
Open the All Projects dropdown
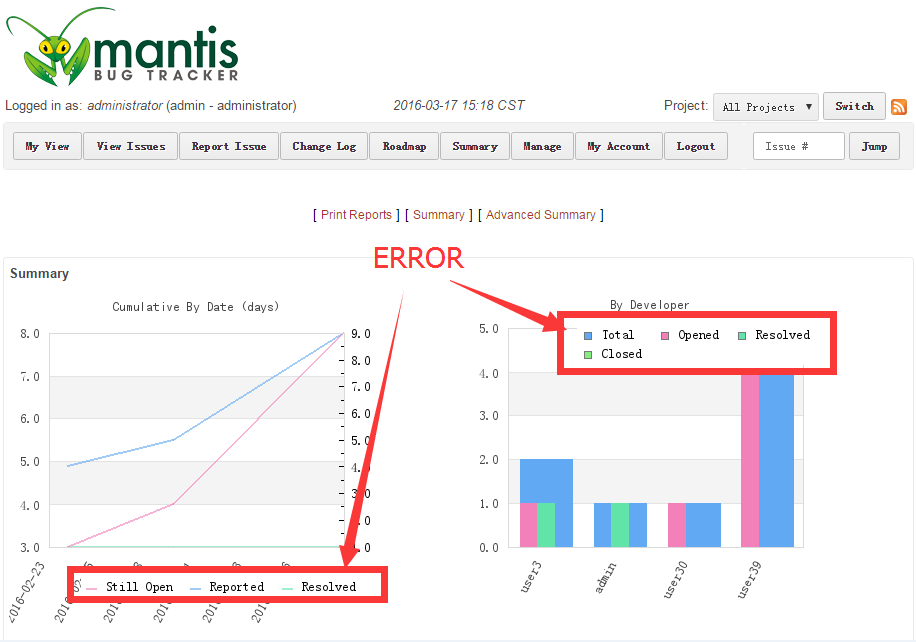[x=765, y=107]
